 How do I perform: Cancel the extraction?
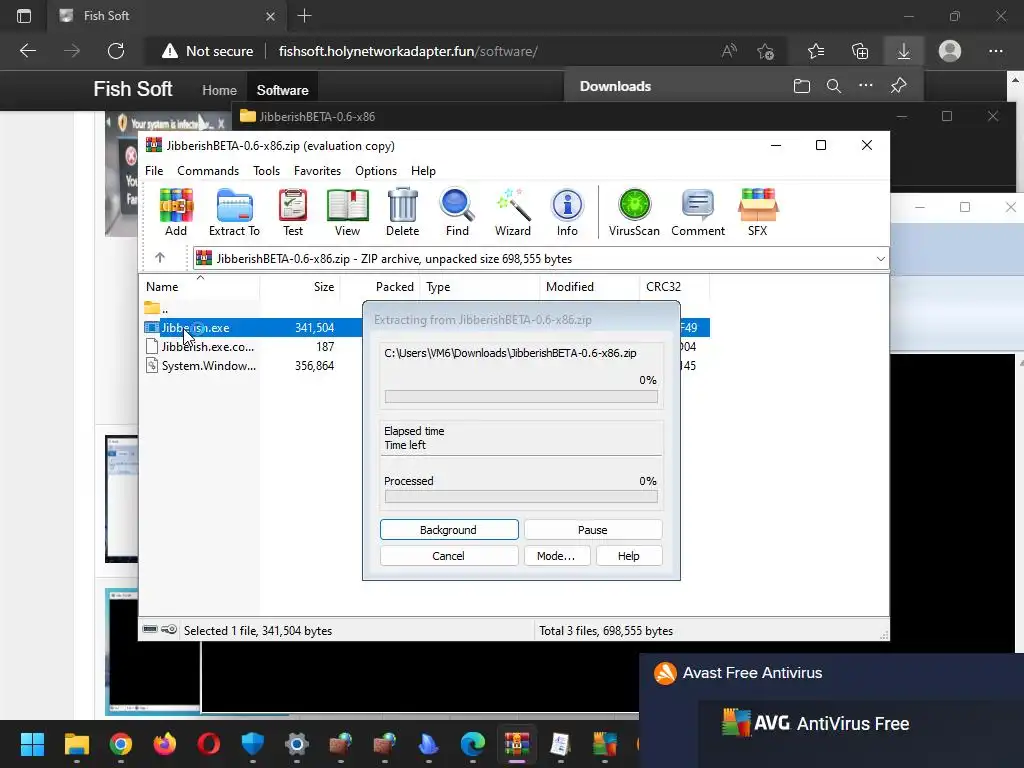pyautogui.click(x=449, y=556)
